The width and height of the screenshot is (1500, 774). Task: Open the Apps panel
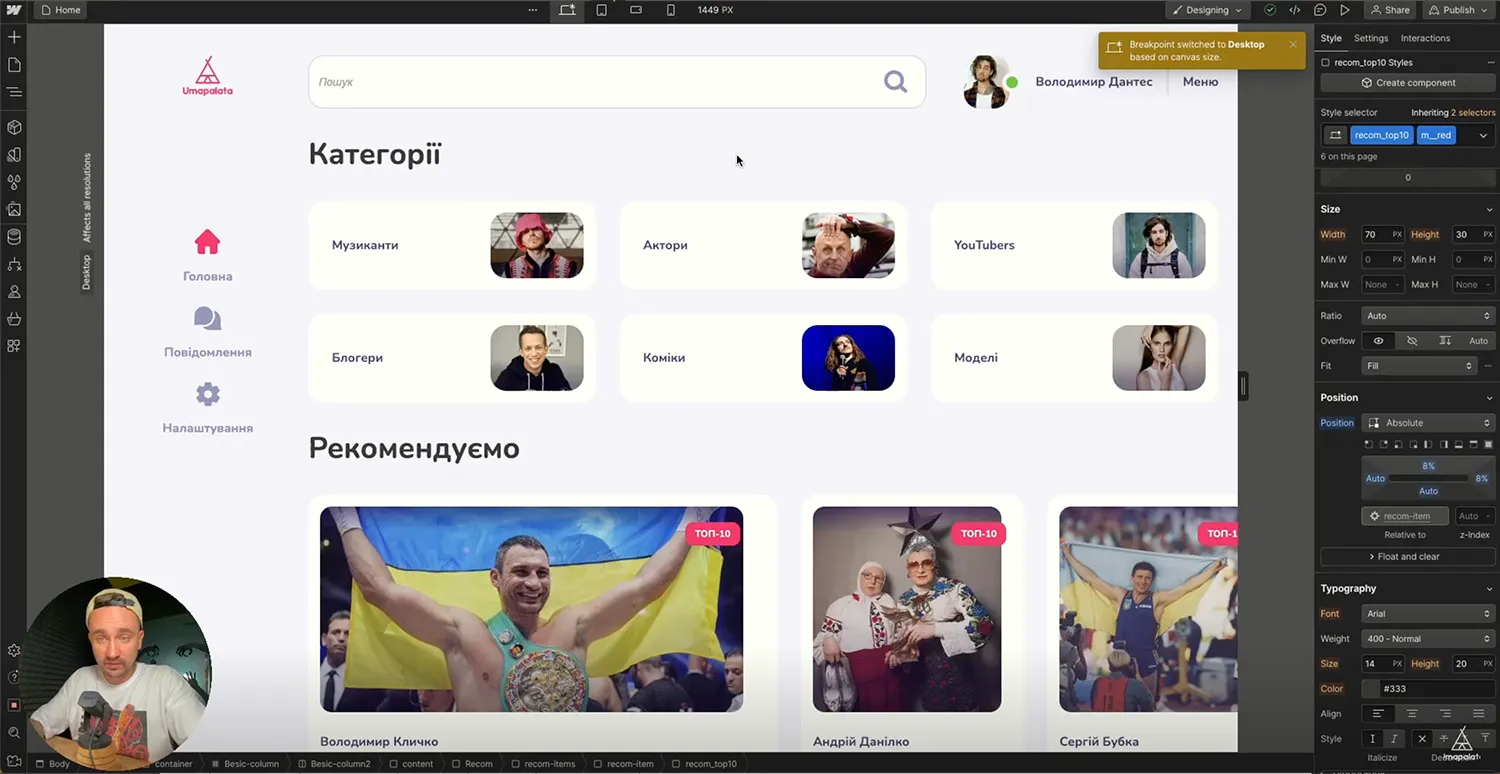coord(14,346)
